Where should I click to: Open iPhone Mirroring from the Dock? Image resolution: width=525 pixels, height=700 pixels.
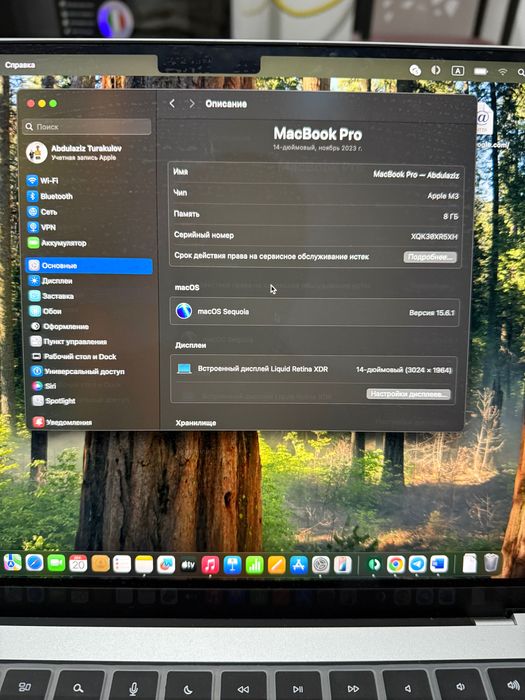(342, 565)
